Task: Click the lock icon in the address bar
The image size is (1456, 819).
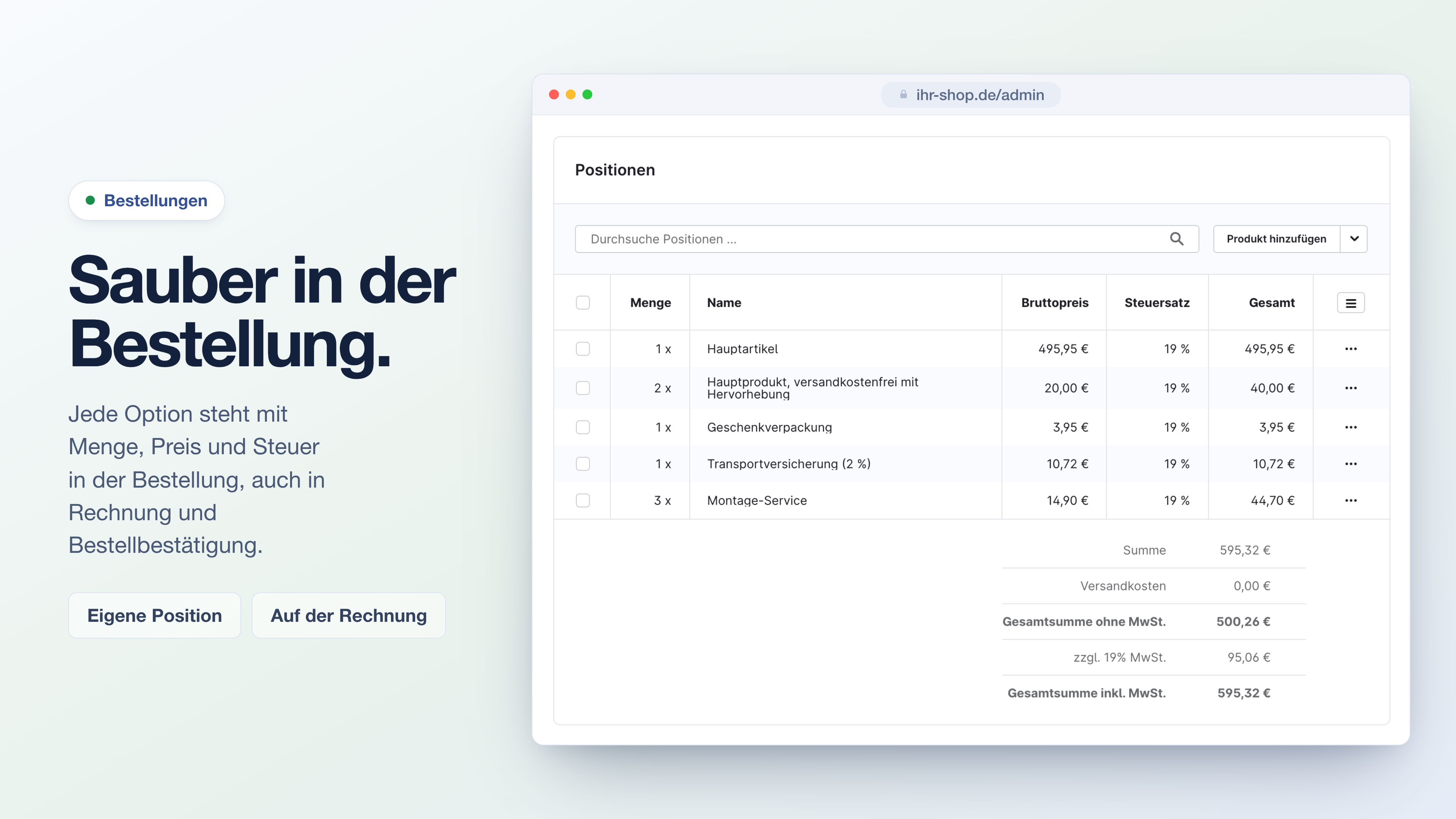Action: [x=903, y=94]
